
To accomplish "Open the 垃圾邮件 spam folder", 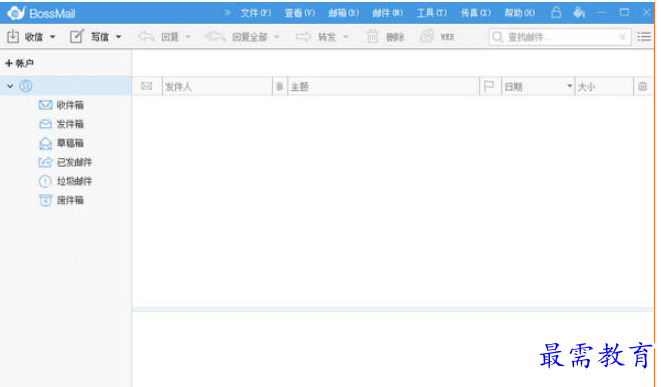I will [74, 181].
